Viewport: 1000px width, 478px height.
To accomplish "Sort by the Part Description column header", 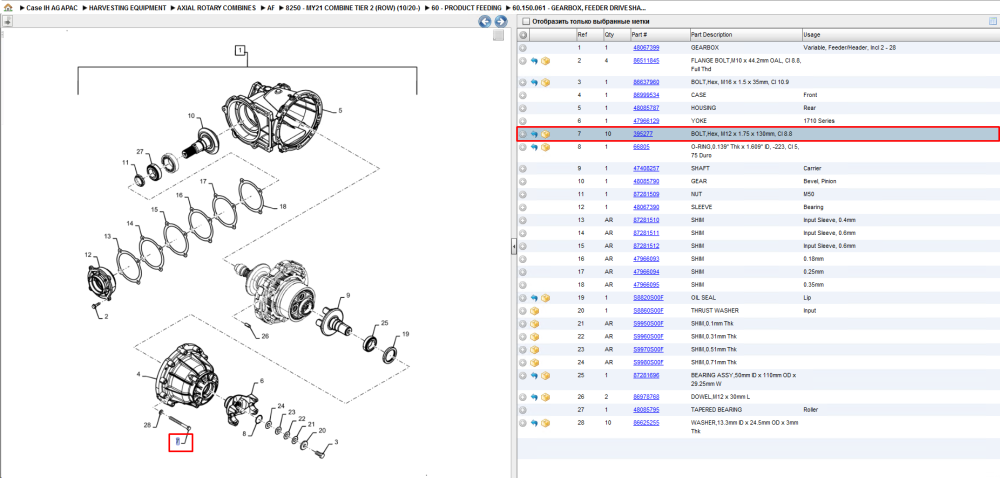I will coord(746,34).
